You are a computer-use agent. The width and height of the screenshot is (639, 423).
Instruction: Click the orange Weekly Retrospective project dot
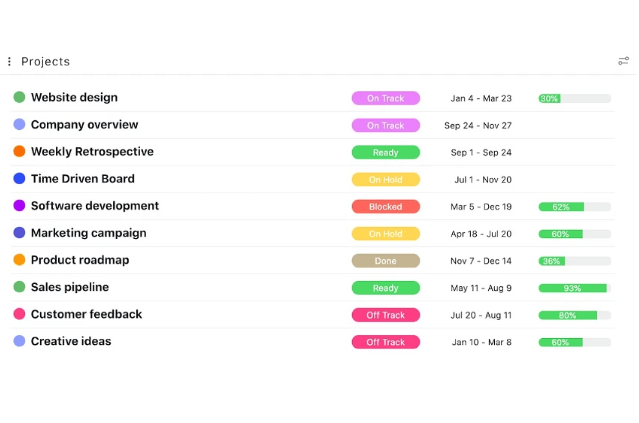click(19, 152)
